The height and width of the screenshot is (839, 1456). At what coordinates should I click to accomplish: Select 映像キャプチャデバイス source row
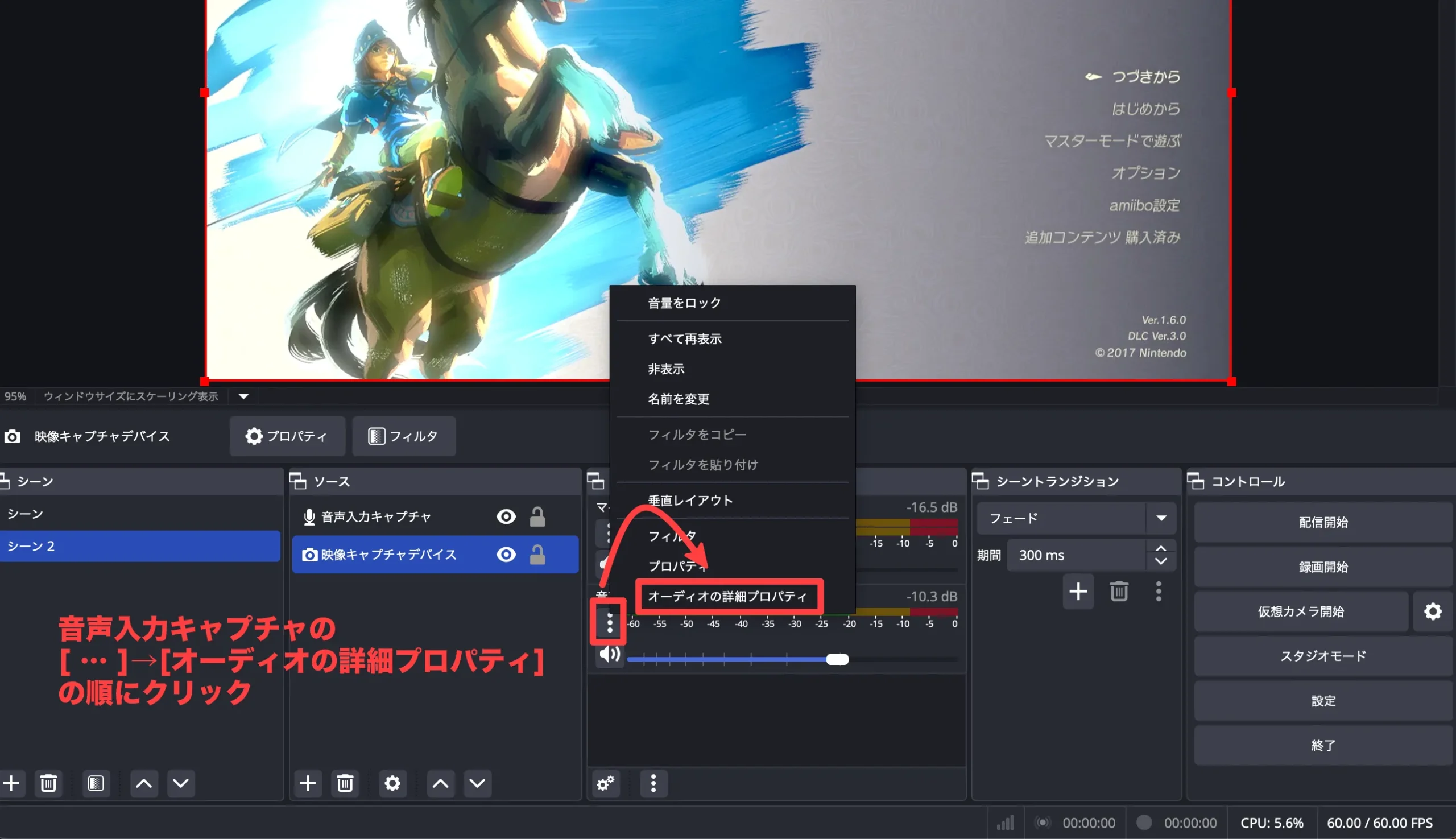tap(436, 555)
